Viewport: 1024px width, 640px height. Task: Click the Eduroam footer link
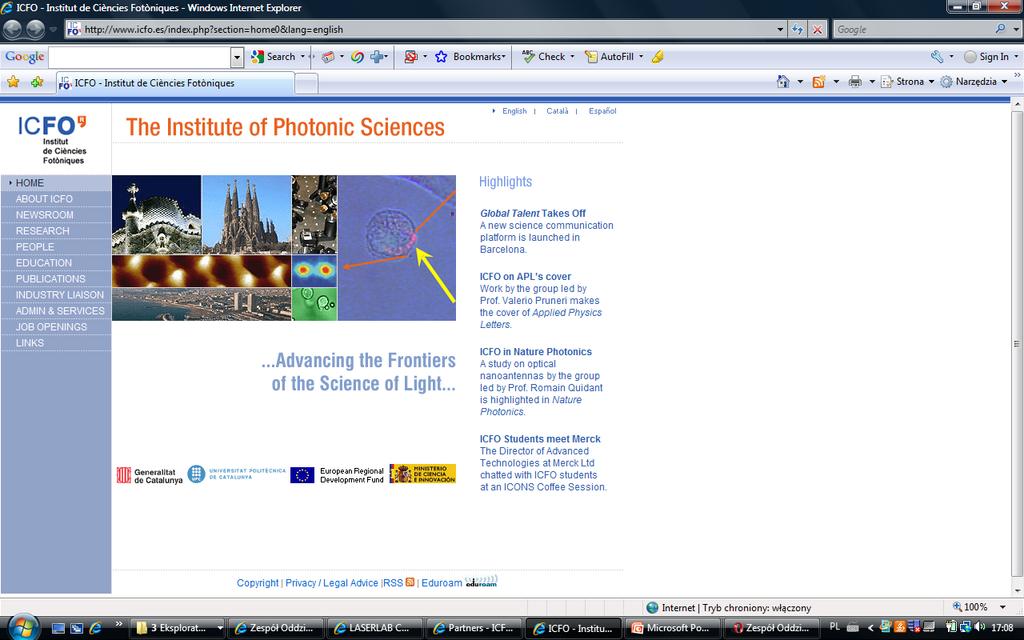tap(441, 583)
